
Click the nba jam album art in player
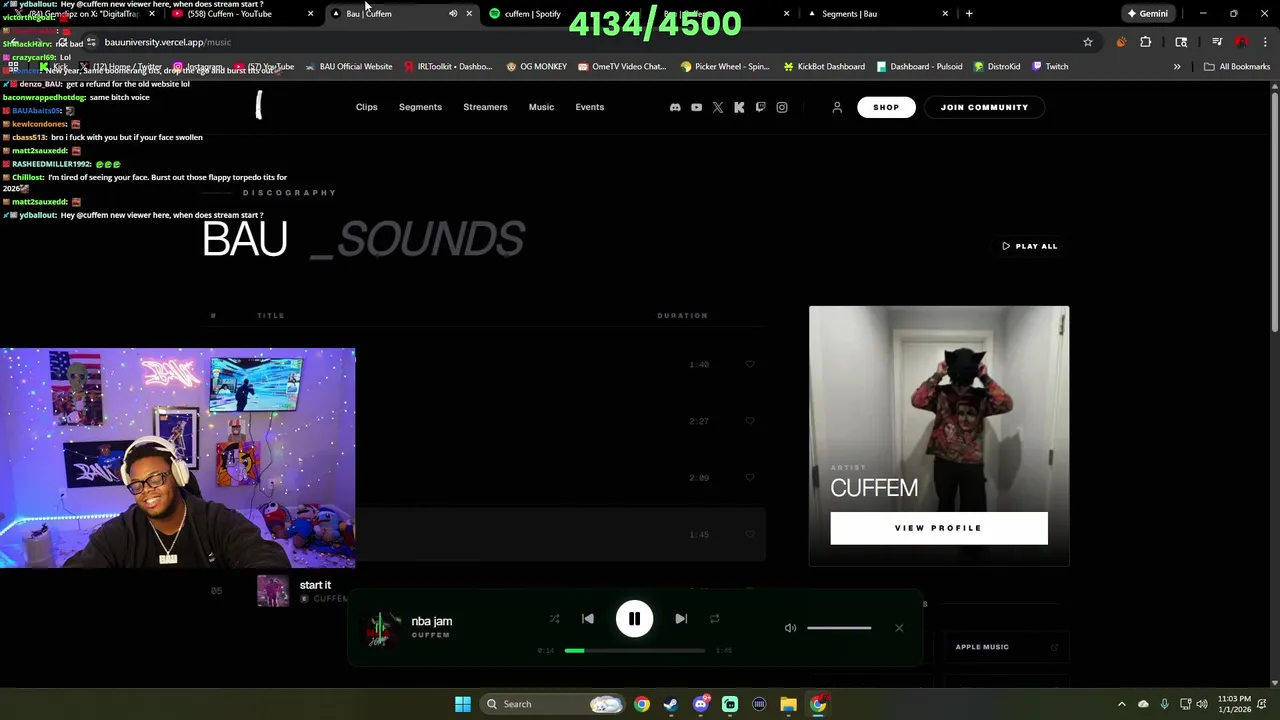coord(381,627)
